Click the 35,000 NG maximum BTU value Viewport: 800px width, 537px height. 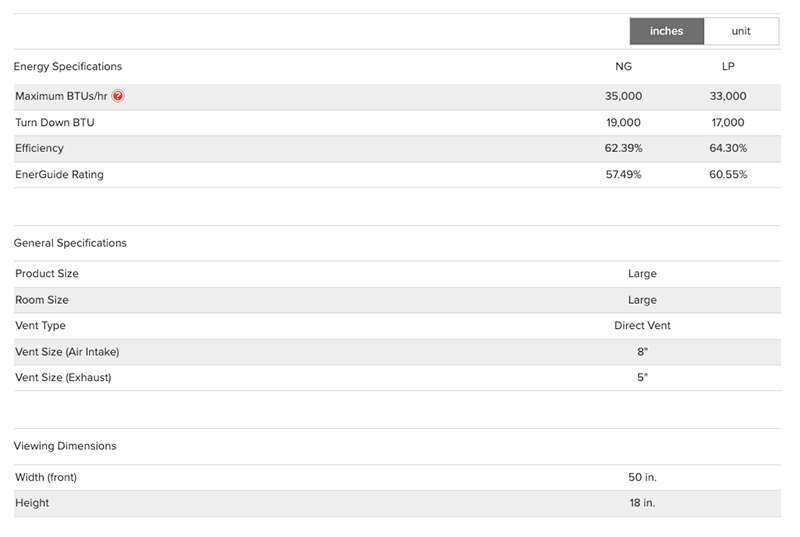pos(623,96)
